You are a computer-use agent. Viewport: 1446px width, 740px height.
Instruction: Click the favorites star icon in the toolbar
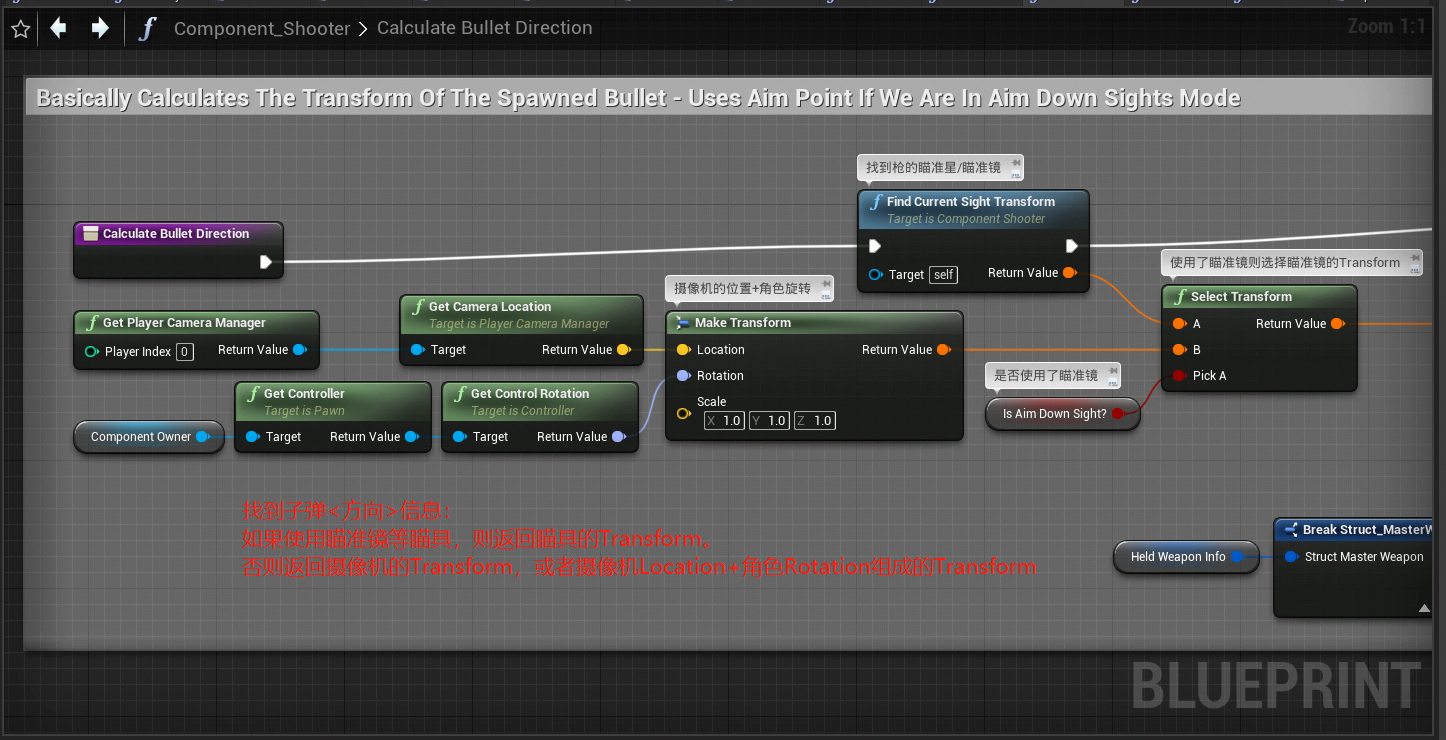coord(20,28)
